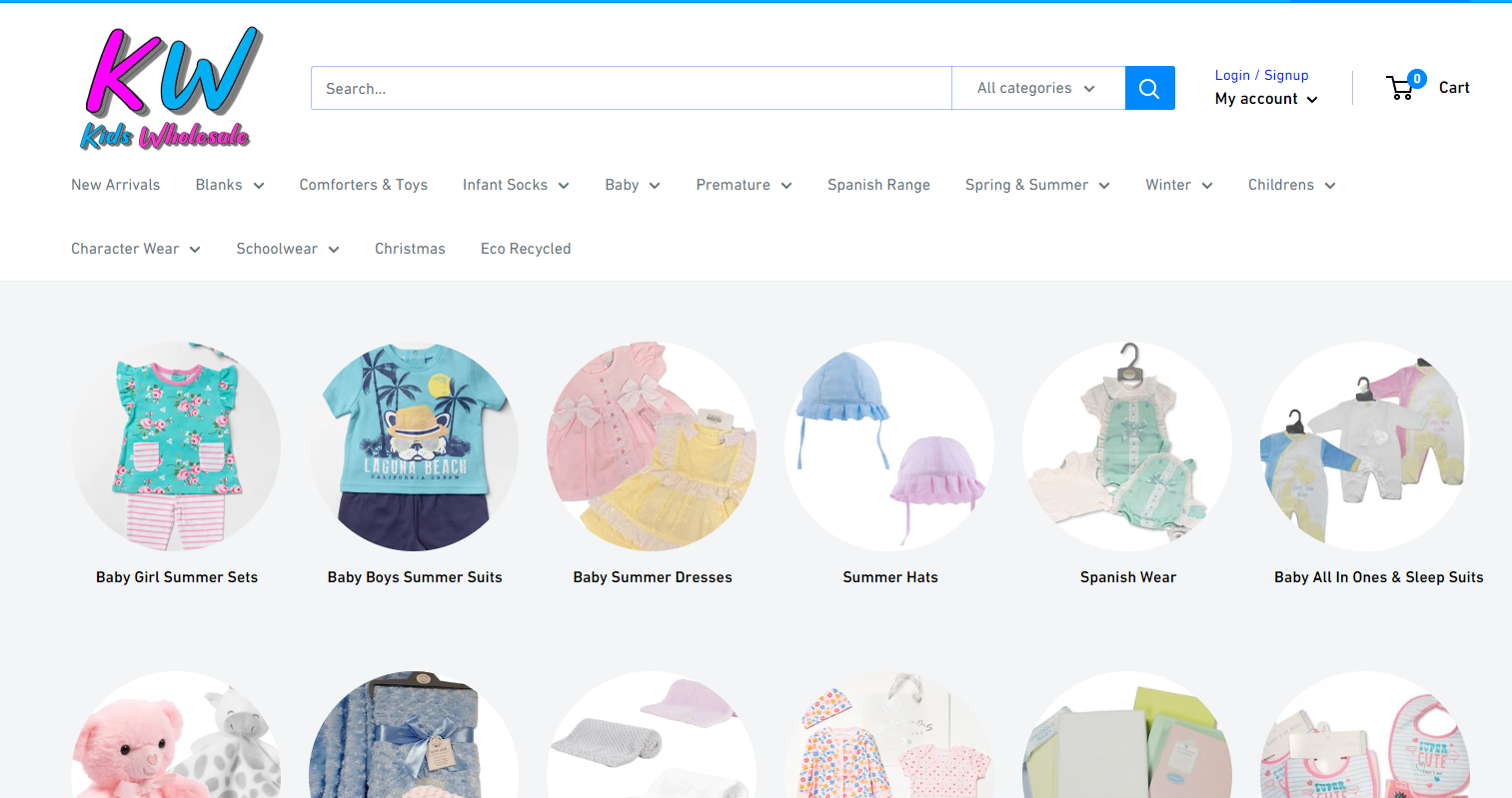
Task: Select the Baby Summer Dresses image
Action: (x=652, y=446)
